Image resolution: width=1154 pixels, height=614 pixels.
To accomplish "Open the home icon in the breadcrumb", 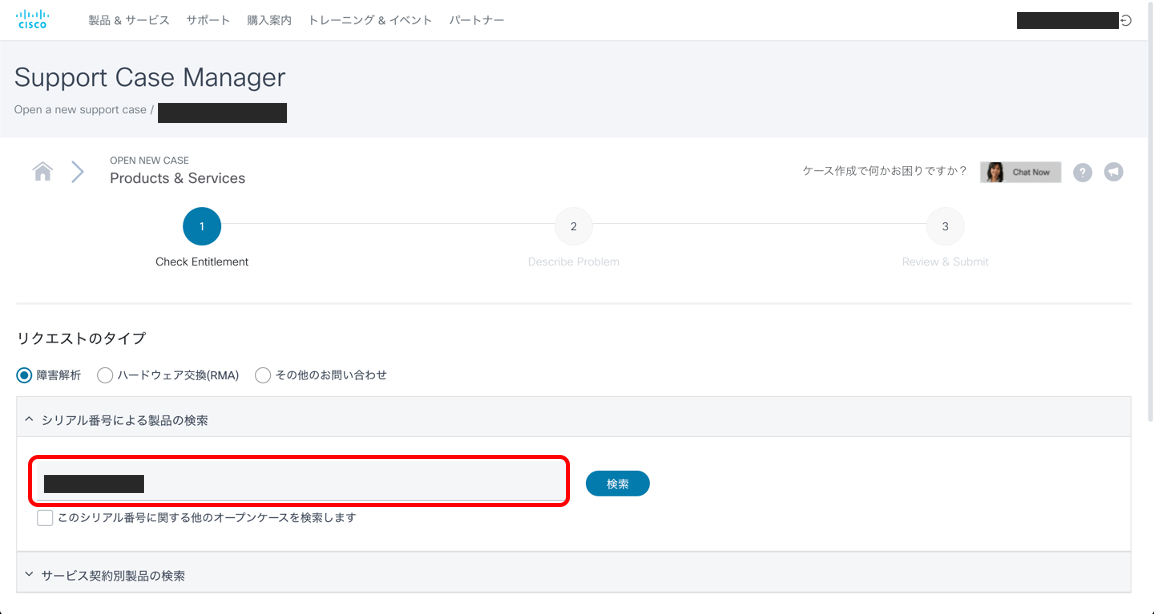I will pos(42,170).
